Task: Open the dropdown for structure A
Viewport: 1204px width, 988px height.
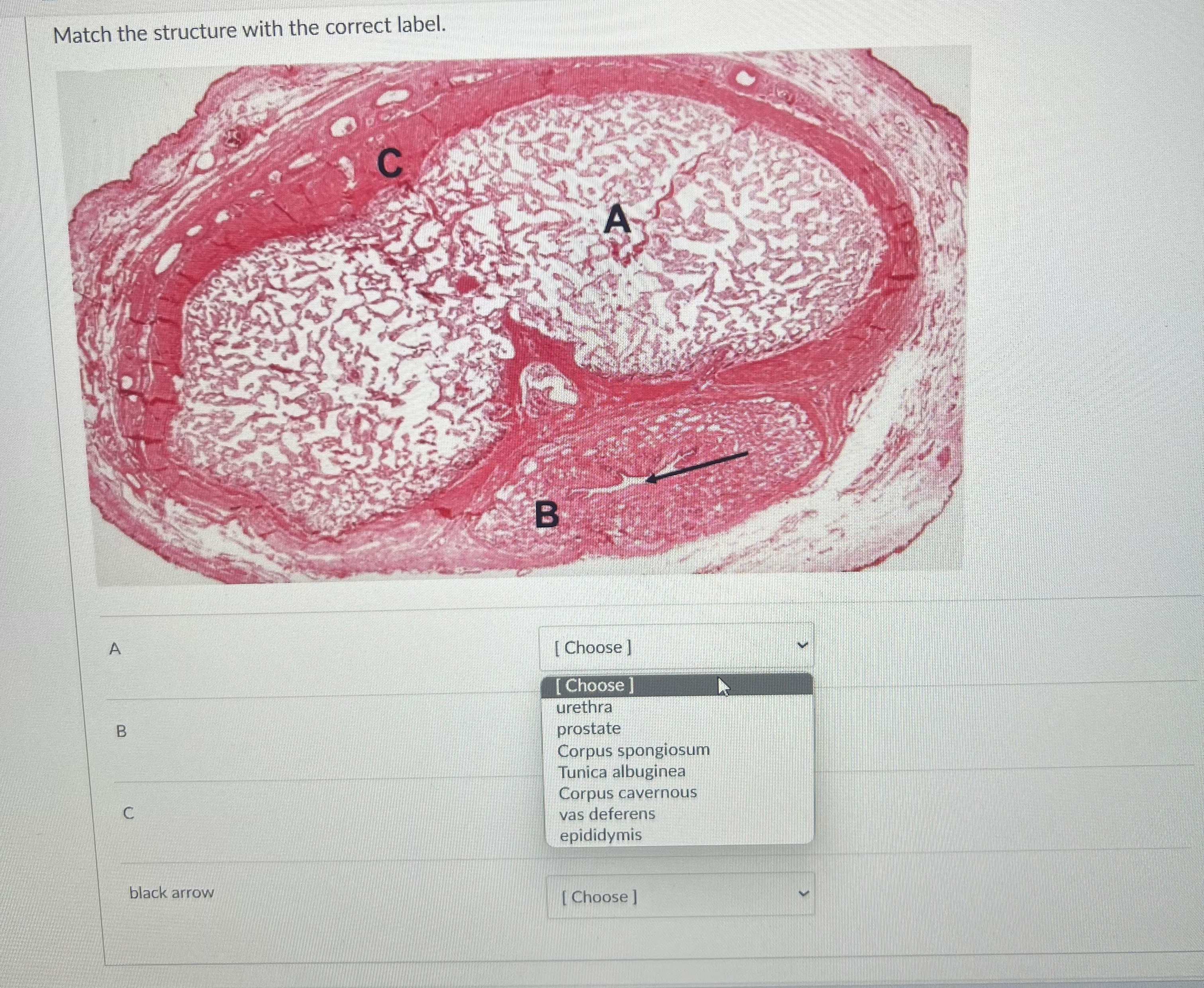Action: click(676, 647)
